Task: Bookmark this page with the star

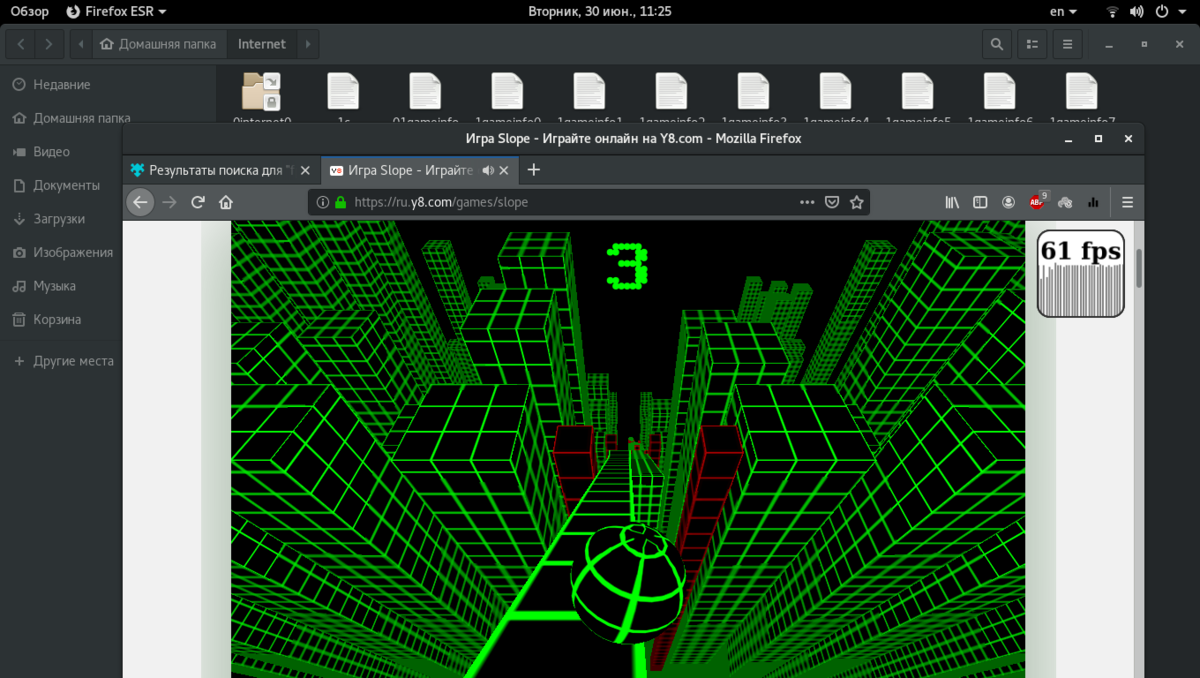Action: click(856, 202)
